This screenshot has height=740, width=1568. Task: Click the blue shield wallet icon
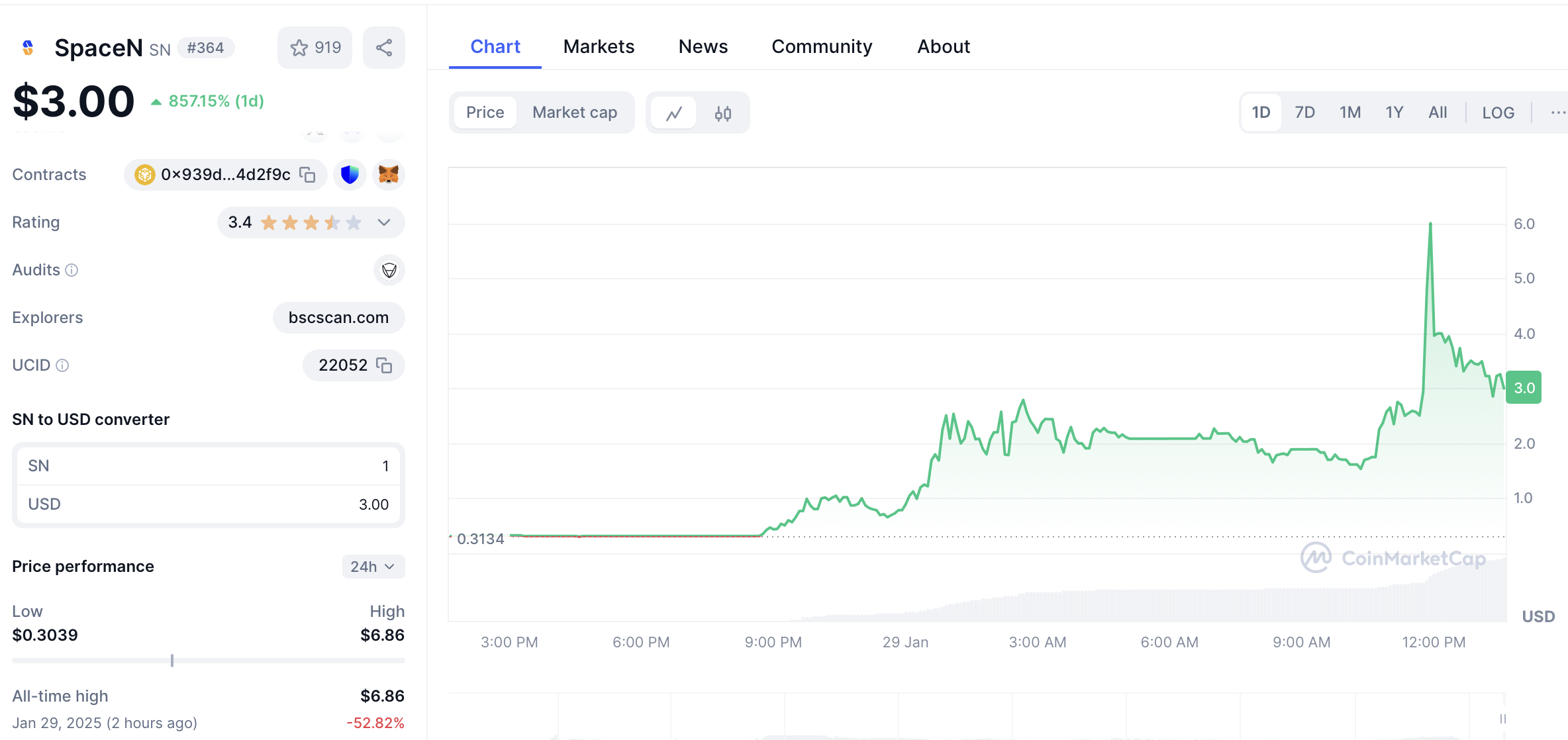coord(350,175)
